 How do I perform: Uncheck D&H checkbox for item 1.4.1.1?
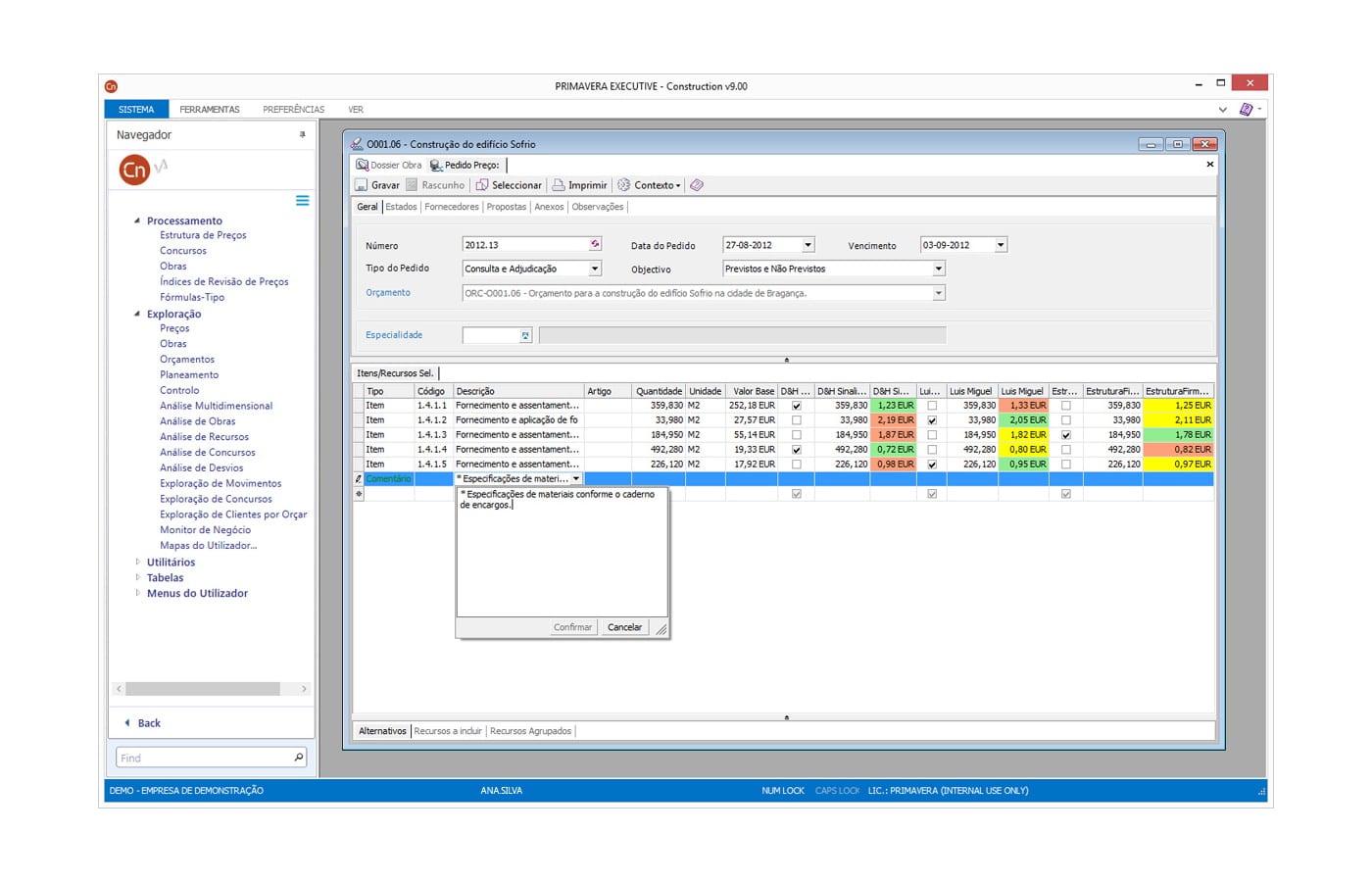[796, 406]
